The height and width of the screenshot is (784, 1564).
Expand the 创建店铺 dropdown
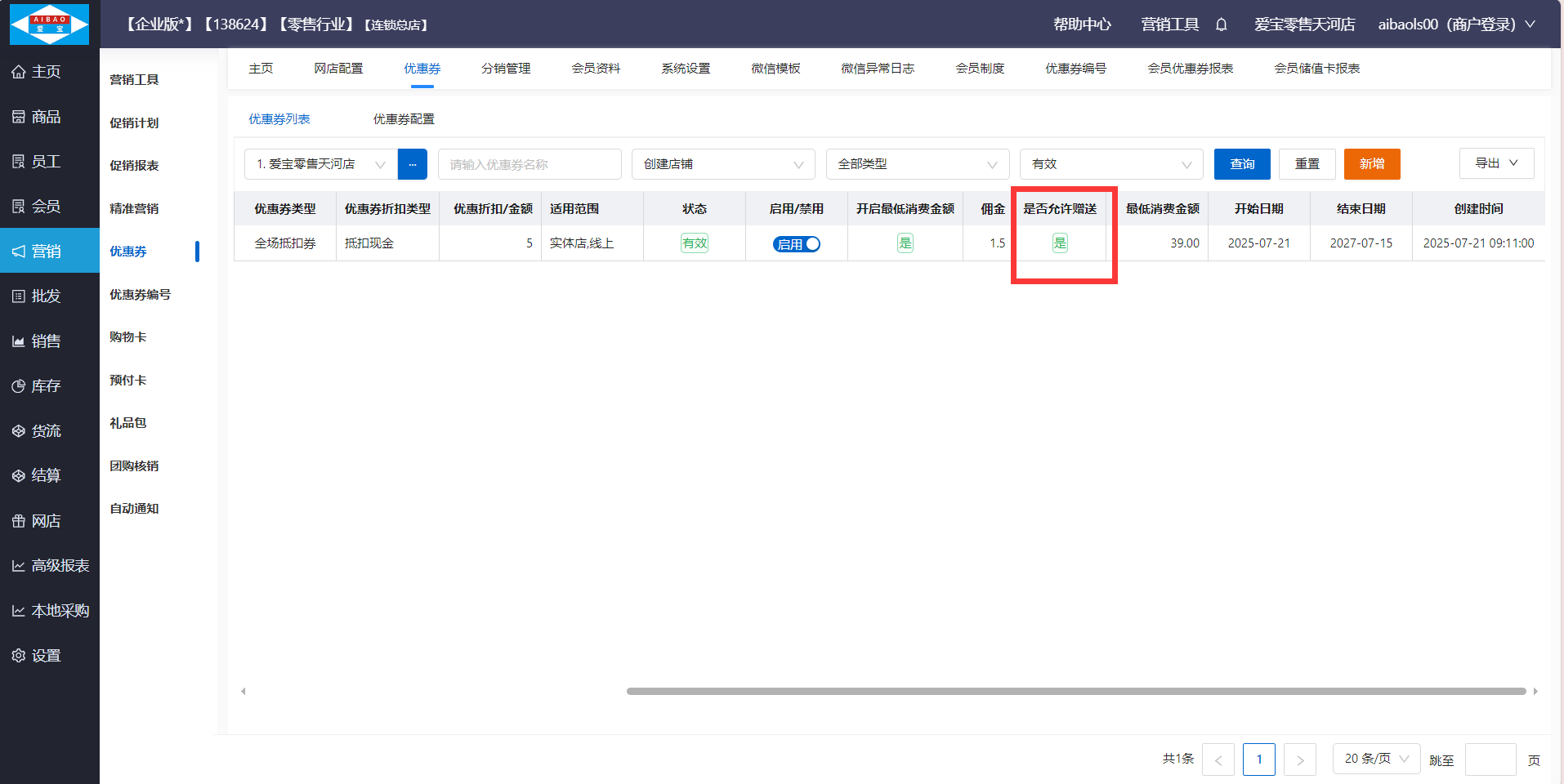pos(722,164)
